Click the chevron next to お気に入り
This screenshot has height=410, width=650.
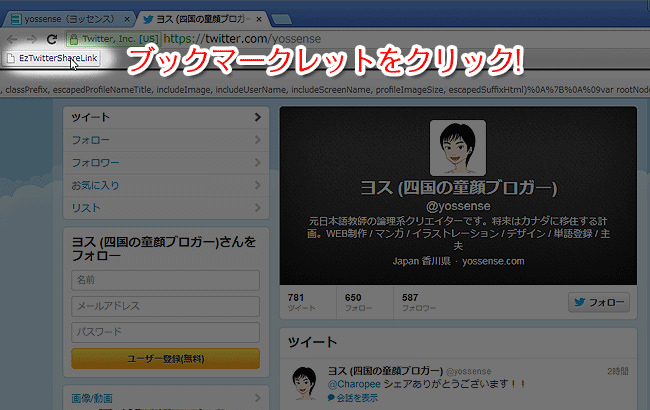click(x=257, y=185)
